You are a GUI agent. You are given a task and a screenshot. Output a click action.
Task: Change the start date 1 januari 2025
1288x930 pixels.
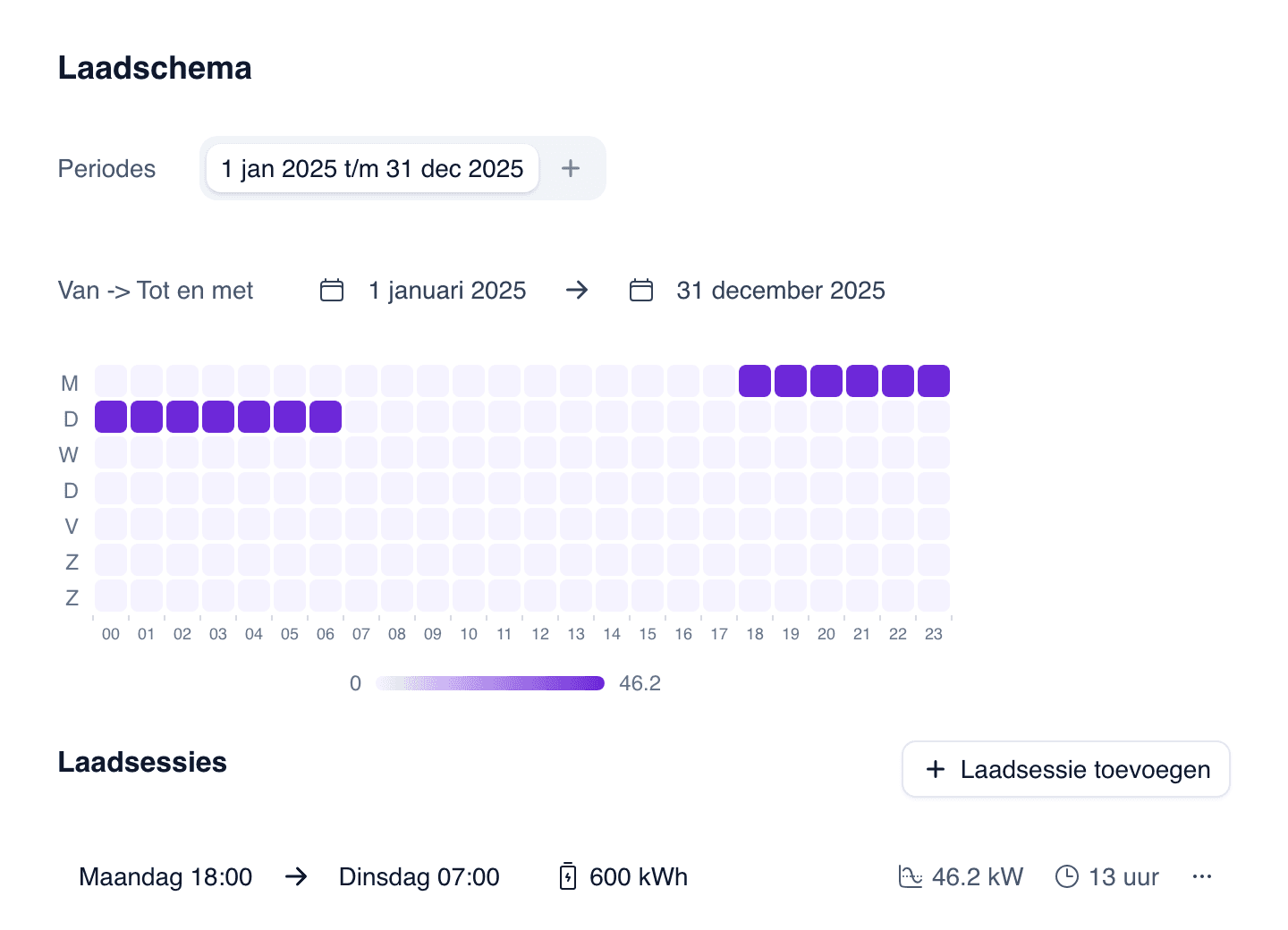(447, 291)
